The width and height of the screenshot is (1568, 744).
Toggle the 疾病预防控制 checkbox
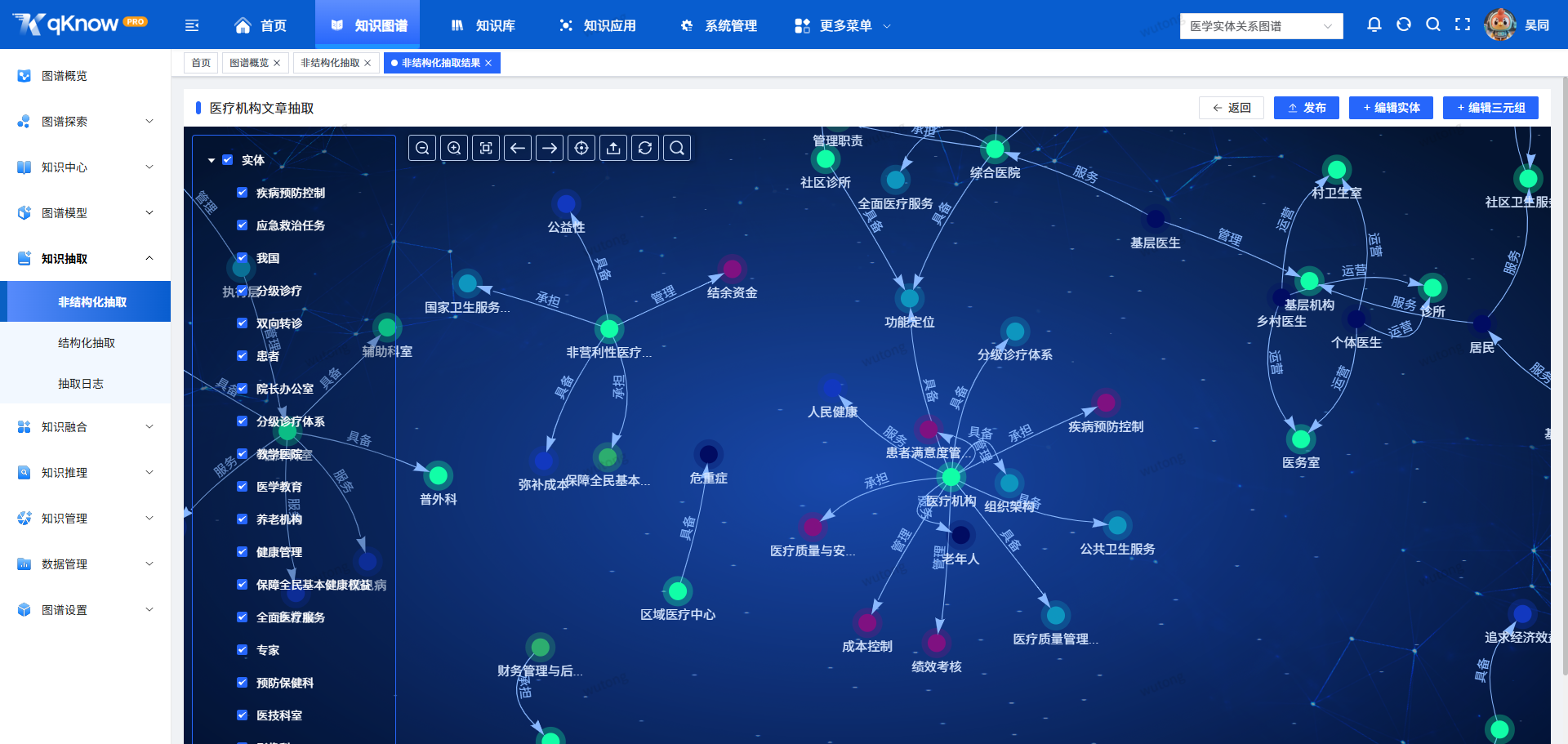(243, 193)
